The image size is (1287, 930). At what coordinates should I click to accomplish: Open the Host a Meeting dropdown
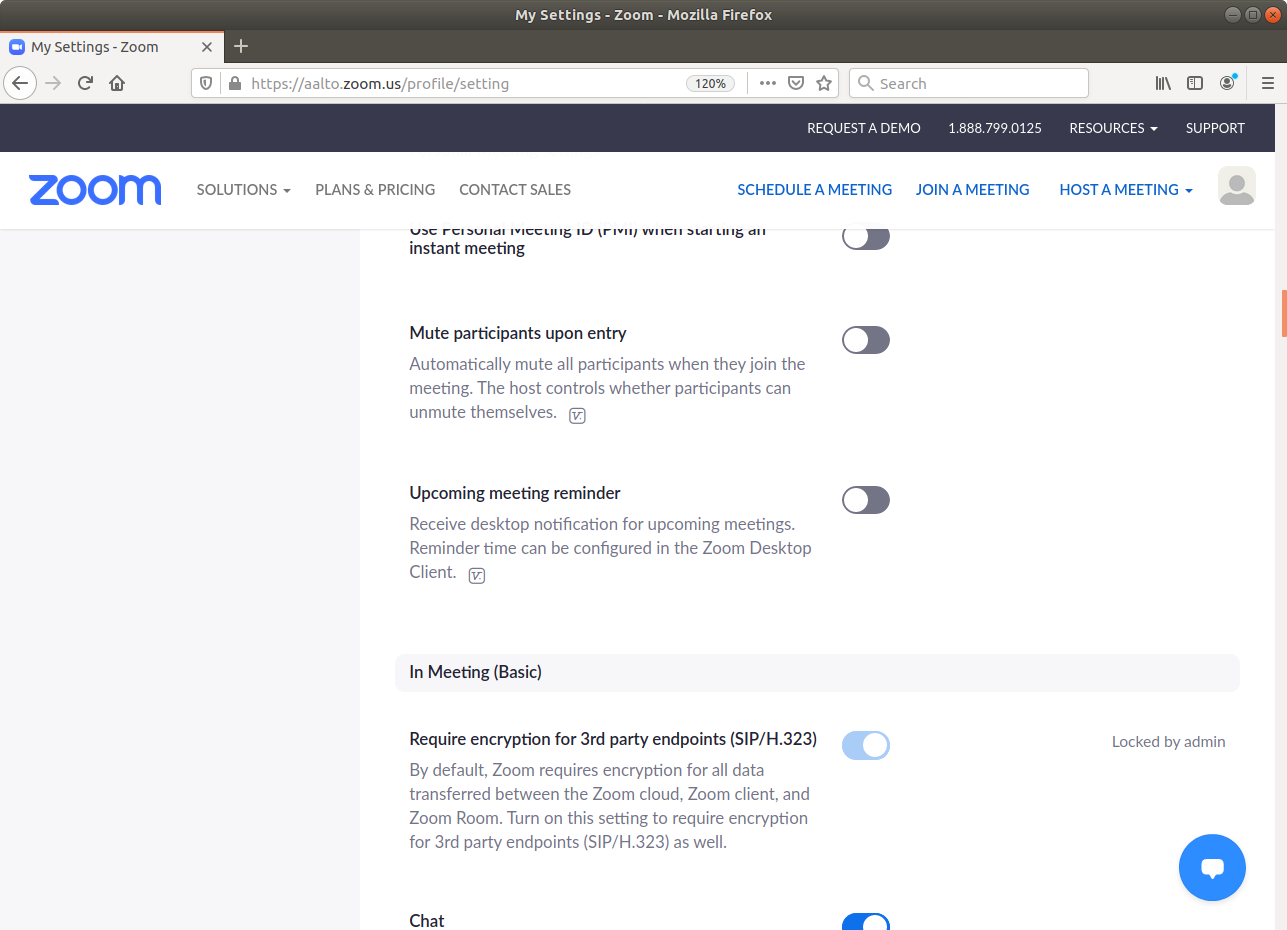click(1125, 190)
